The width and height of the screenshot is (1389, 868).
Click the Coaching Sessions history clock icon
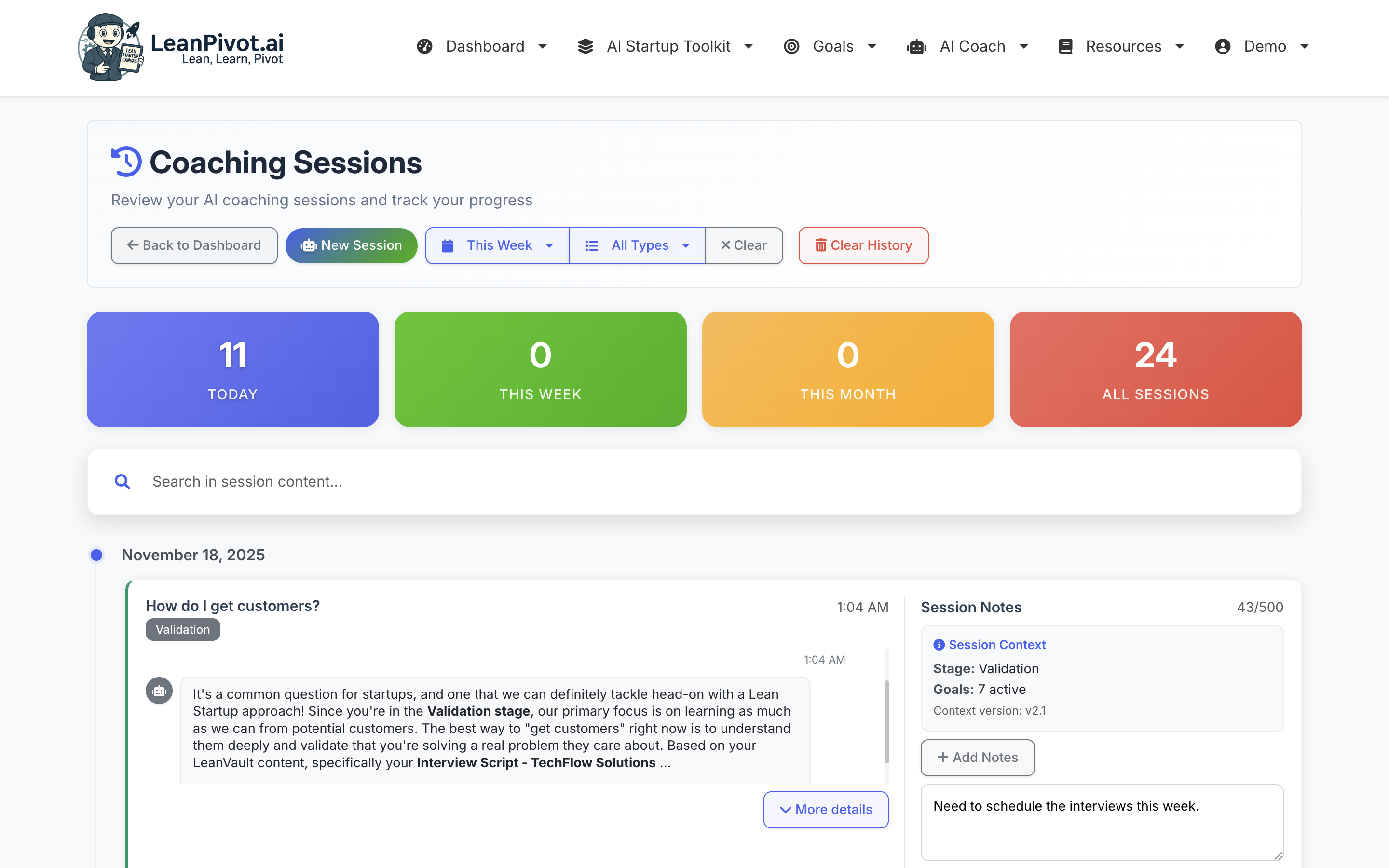tap(126, 162)
